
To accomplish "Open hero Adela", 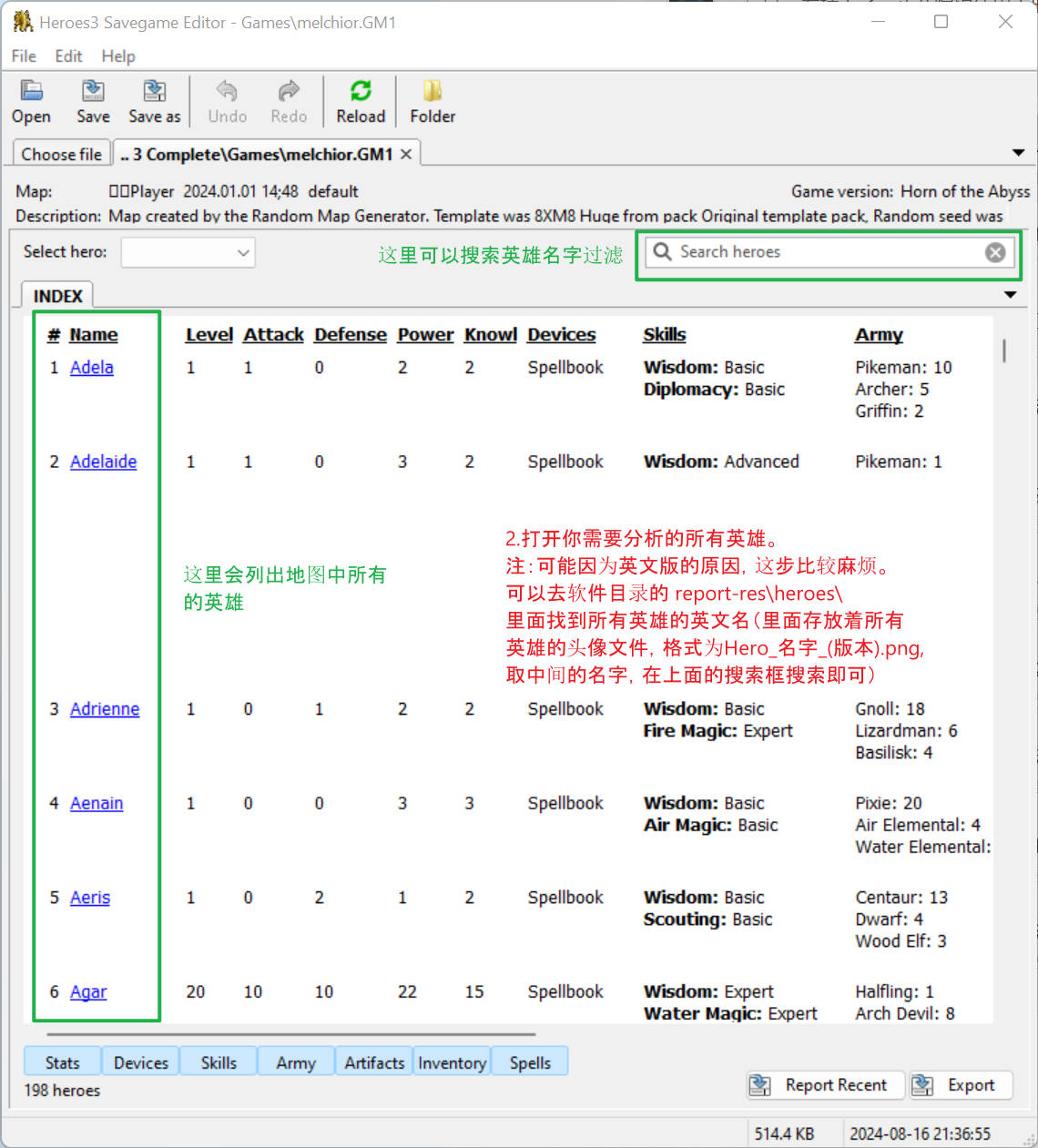I will coord(92,368).
